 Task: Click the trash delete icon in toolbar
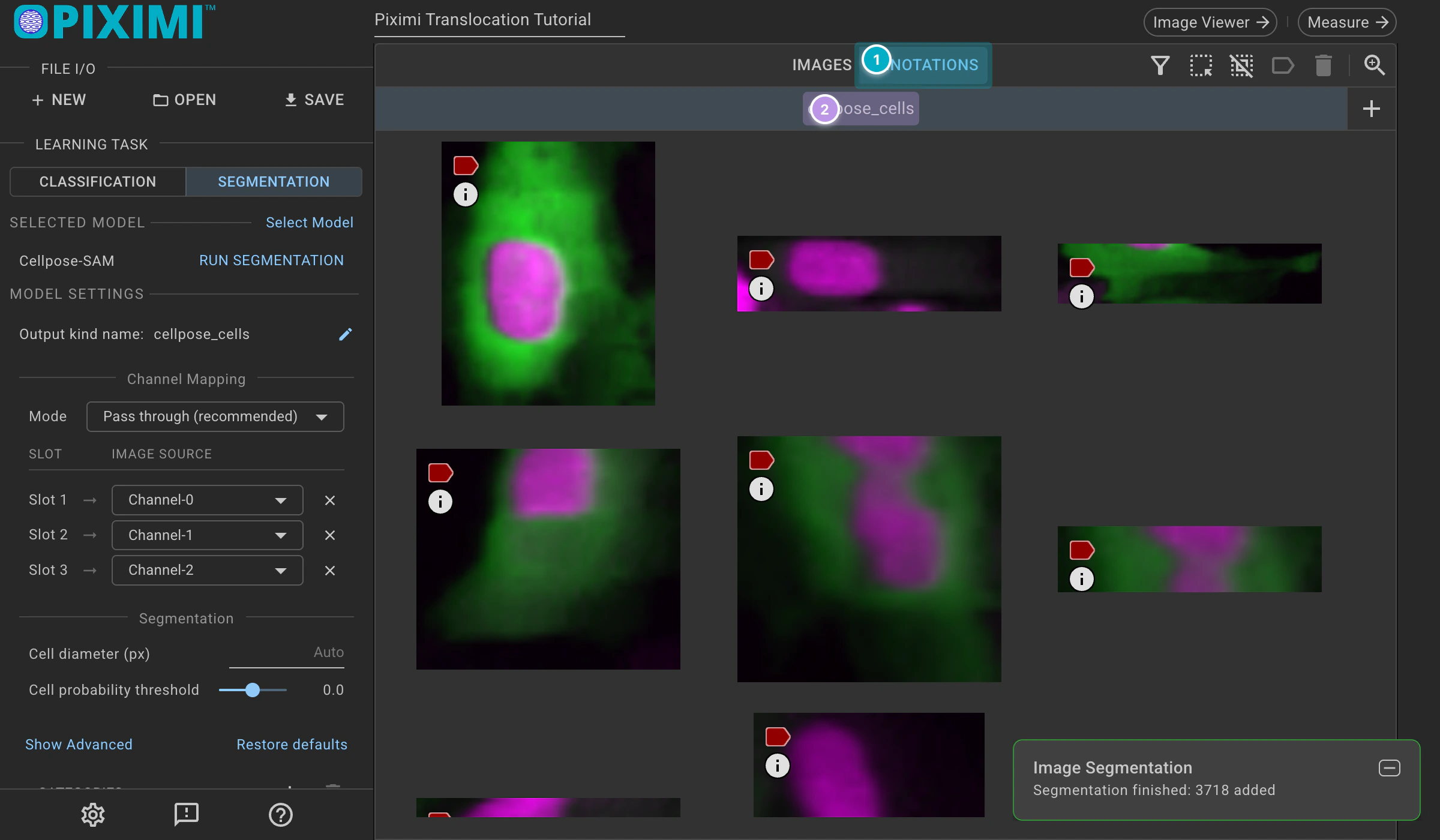[1323, 65]
